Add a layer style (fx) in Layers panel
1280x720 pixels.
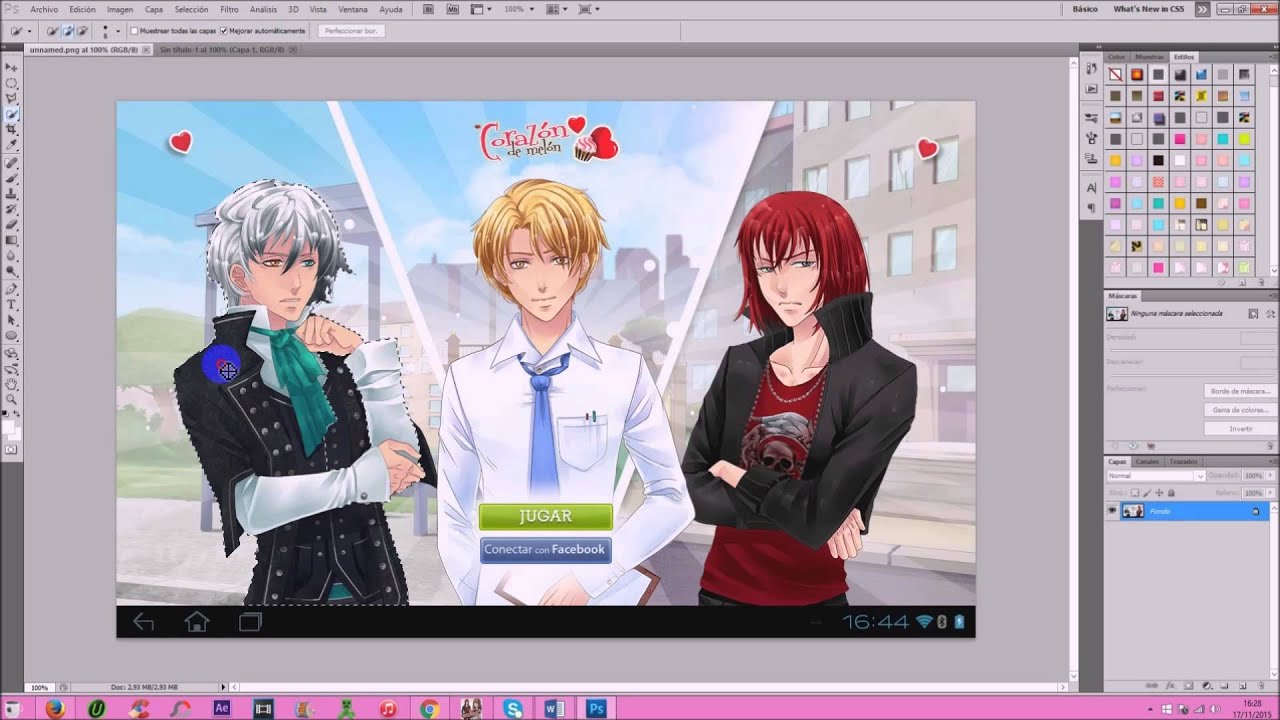tap(1170, 686)
